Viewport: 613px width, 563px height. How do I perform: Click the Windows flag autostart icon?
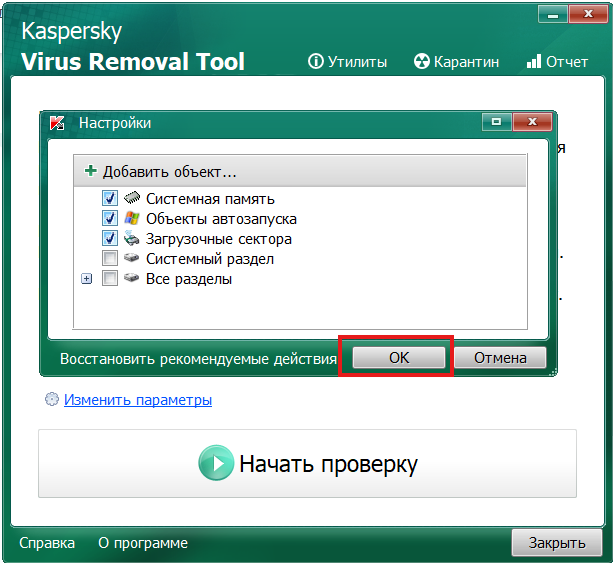click(x=132, y=218)
